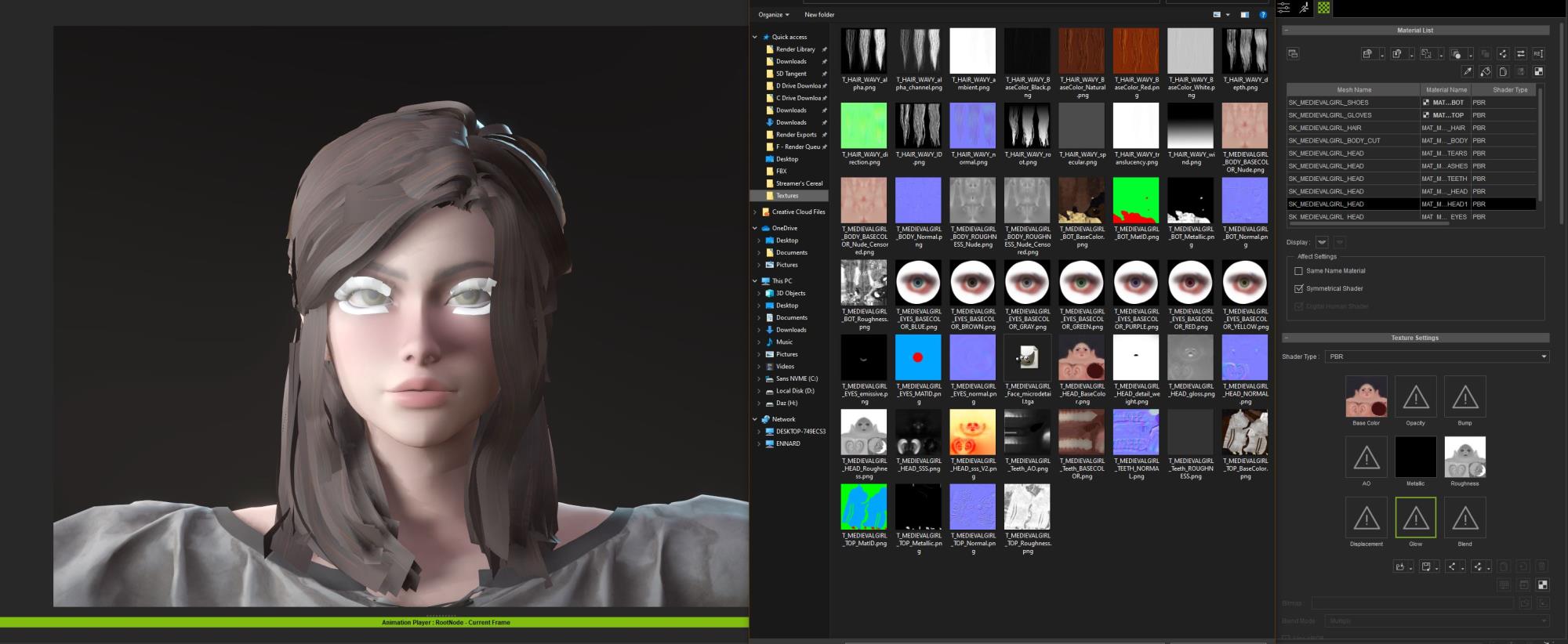This screenshot has width=1568, height=644.
Task: Select the Glow texture slot
Action: click(x=1415, y=517)
